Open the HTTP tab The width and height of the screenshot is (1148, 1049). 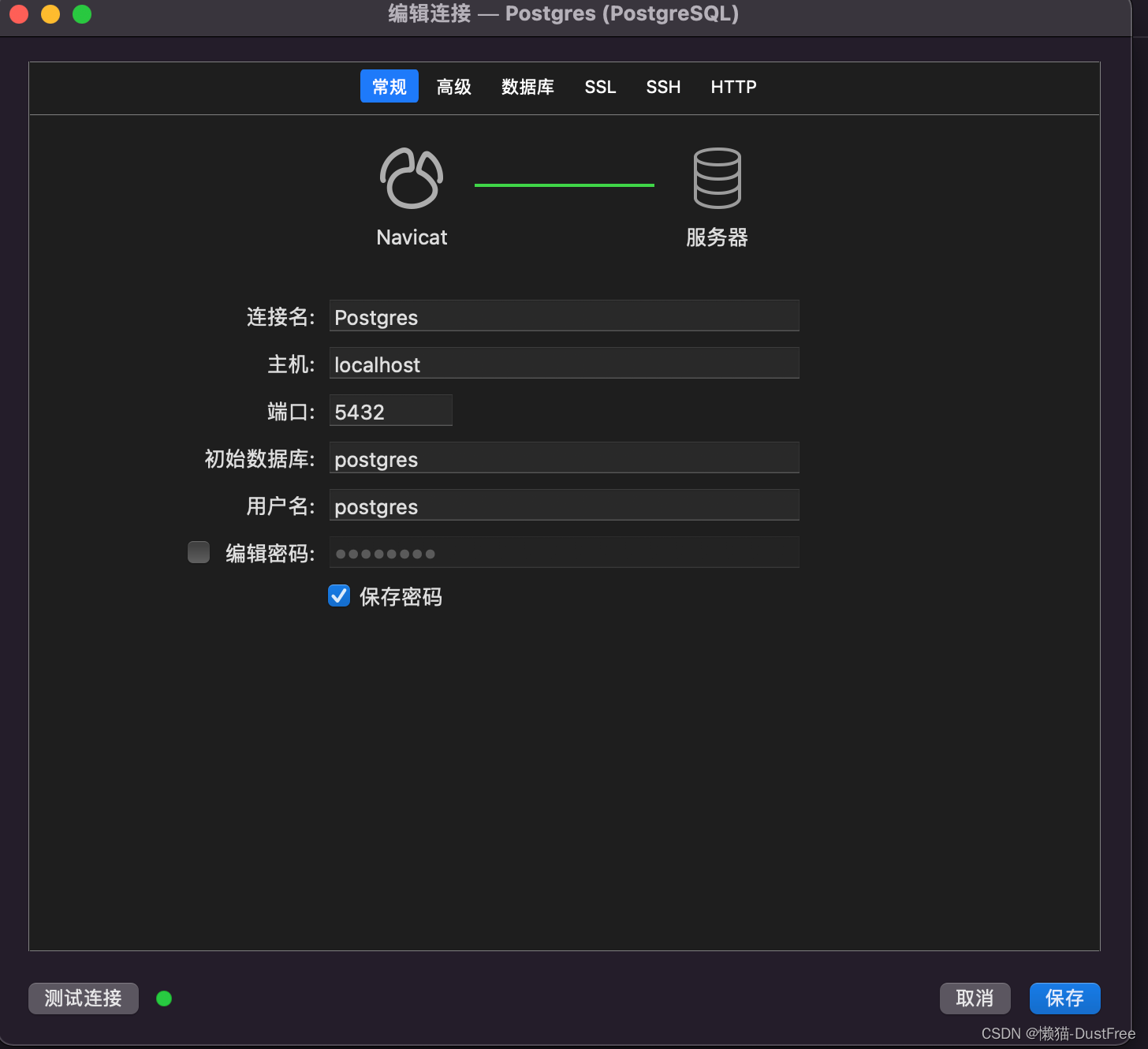point(733,87)
